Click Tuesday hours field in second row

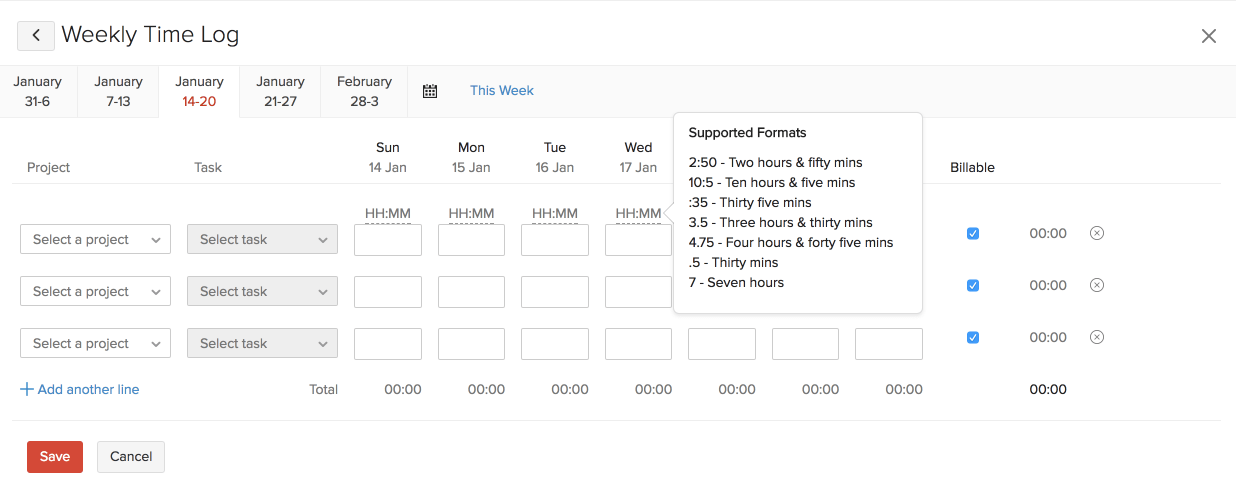[x=555, y=292]
